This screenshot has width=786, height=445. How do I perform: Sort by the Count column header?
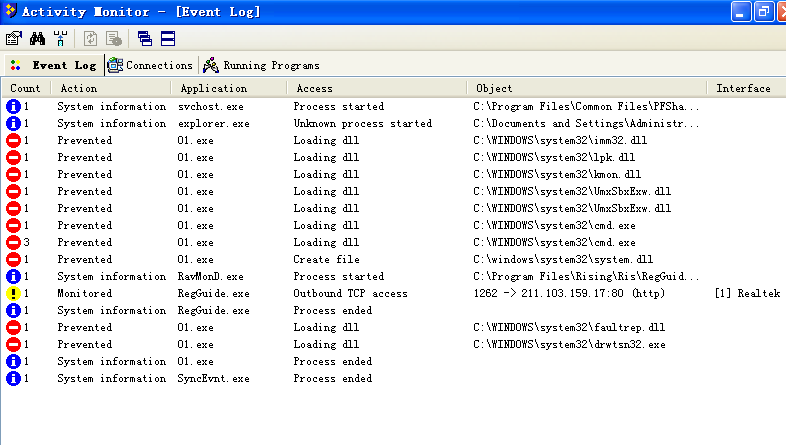point(25,88)
